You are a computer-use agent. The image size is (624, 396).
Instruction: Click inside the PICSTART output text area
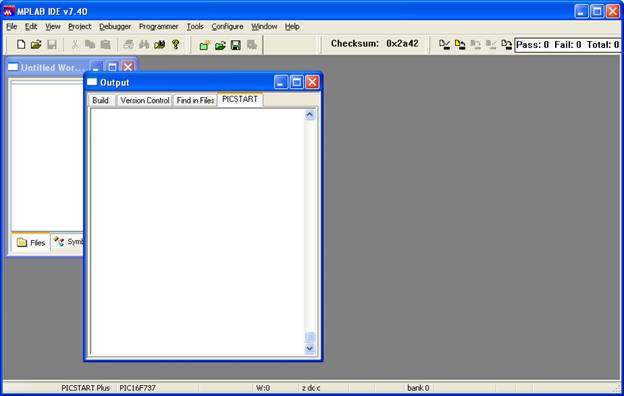click(197, 232)
